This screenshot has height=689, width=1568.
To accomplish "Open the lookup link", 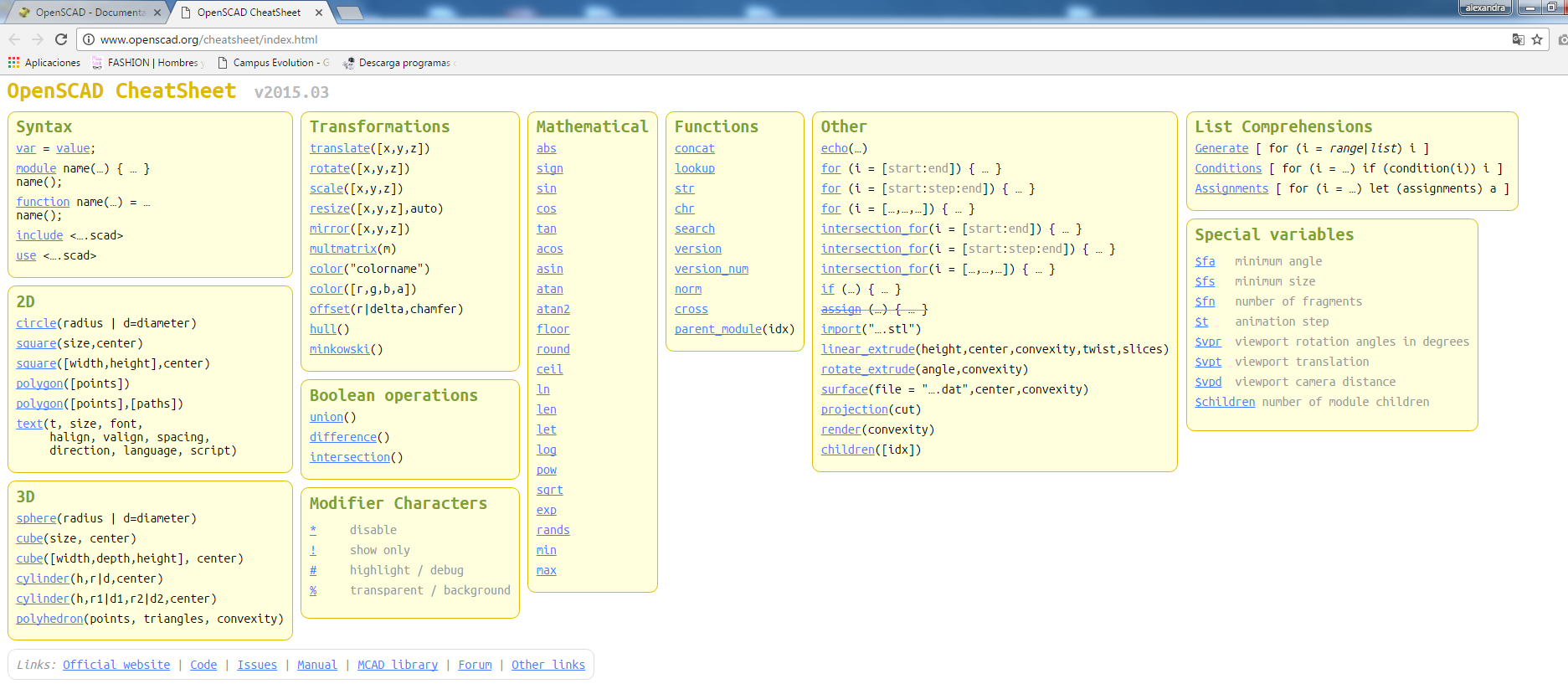I will 695,168.
